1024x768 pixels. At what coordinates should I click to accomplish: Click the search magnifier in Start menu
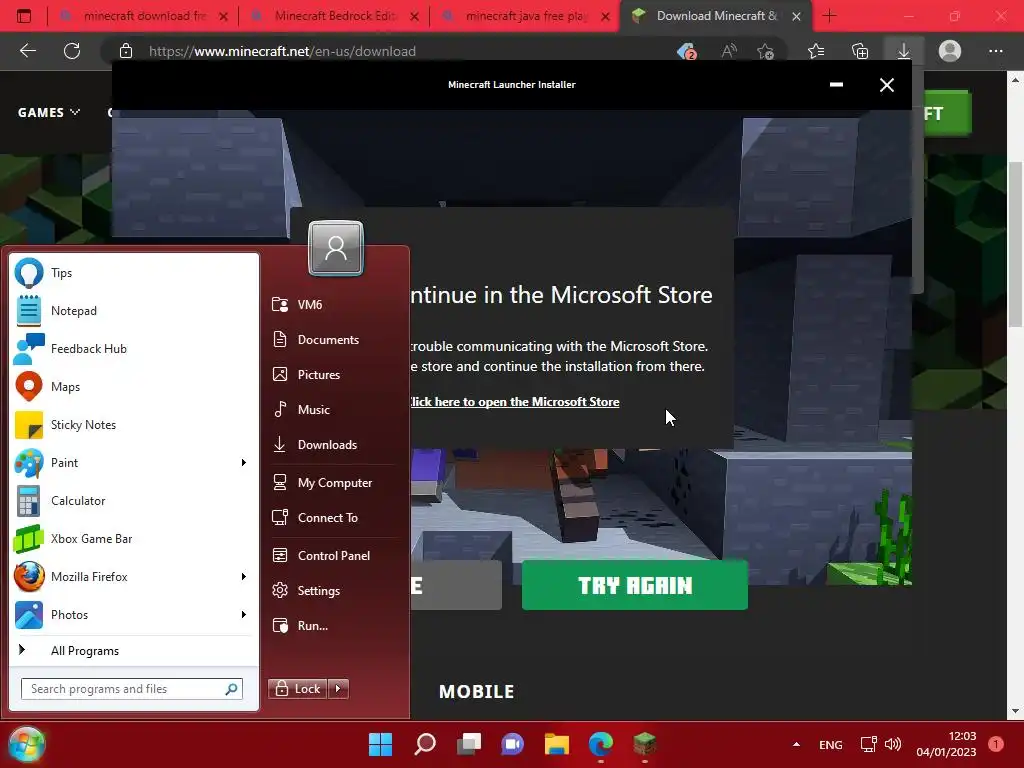click(x=231, y=689)
